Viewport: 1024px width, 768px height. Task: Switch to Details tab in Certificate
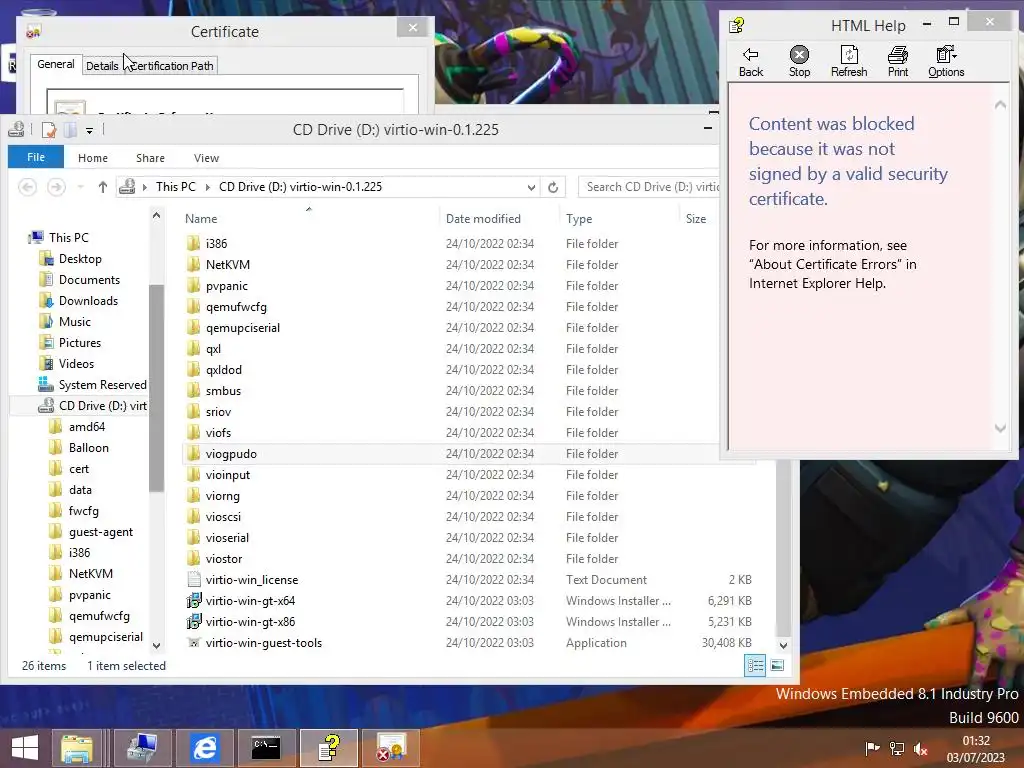(x=102, y=66)
